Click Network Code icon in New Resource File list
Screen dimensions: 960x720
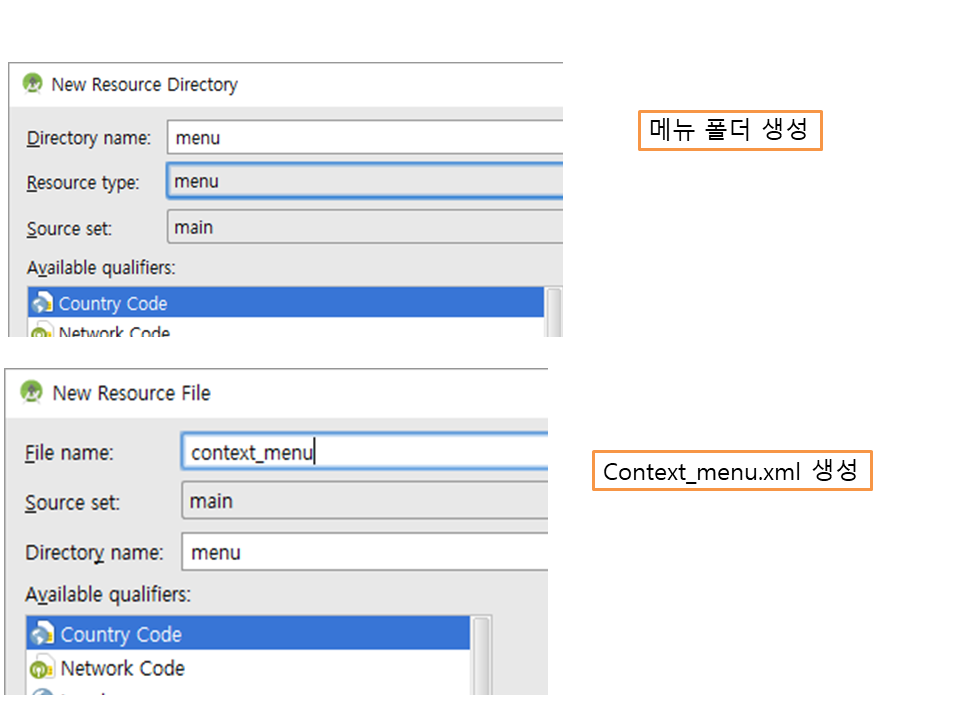click(x=43, y=668)
